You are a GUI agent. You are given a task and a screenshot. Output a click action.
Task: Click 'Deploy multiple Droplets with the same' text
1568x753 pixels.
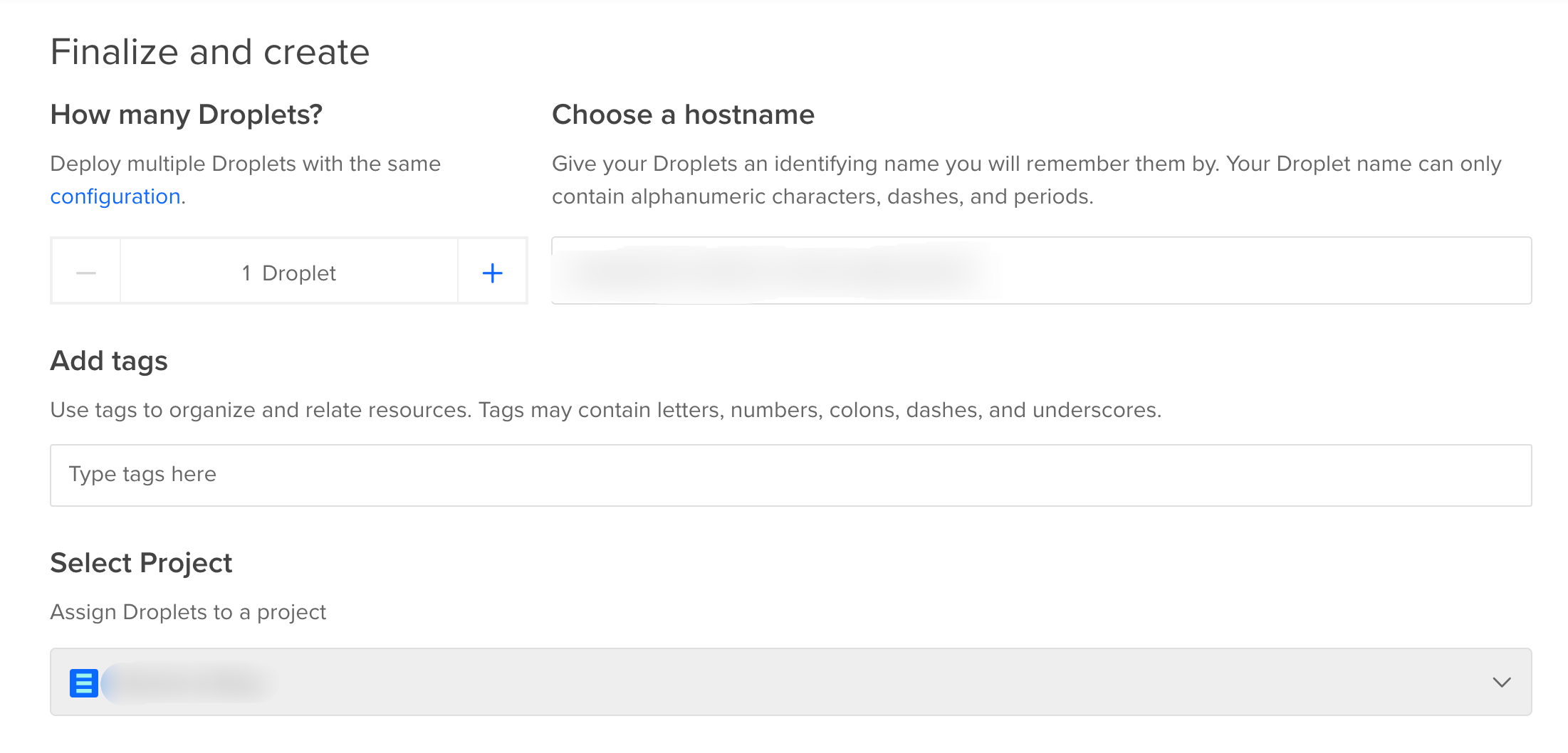(246, 164)
